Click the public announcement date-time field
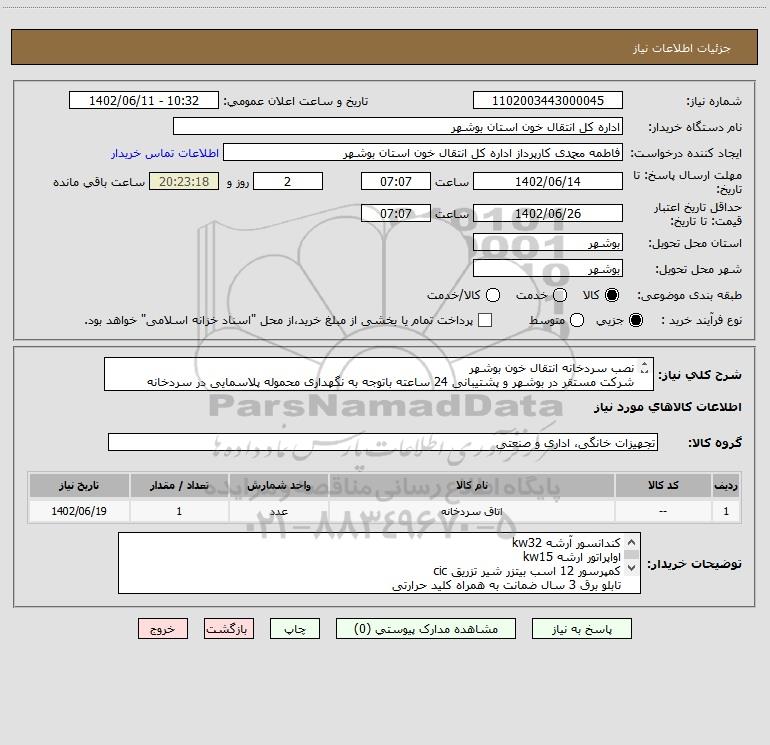This screenshot has width=770, height=745. click(x=144, y=100)
